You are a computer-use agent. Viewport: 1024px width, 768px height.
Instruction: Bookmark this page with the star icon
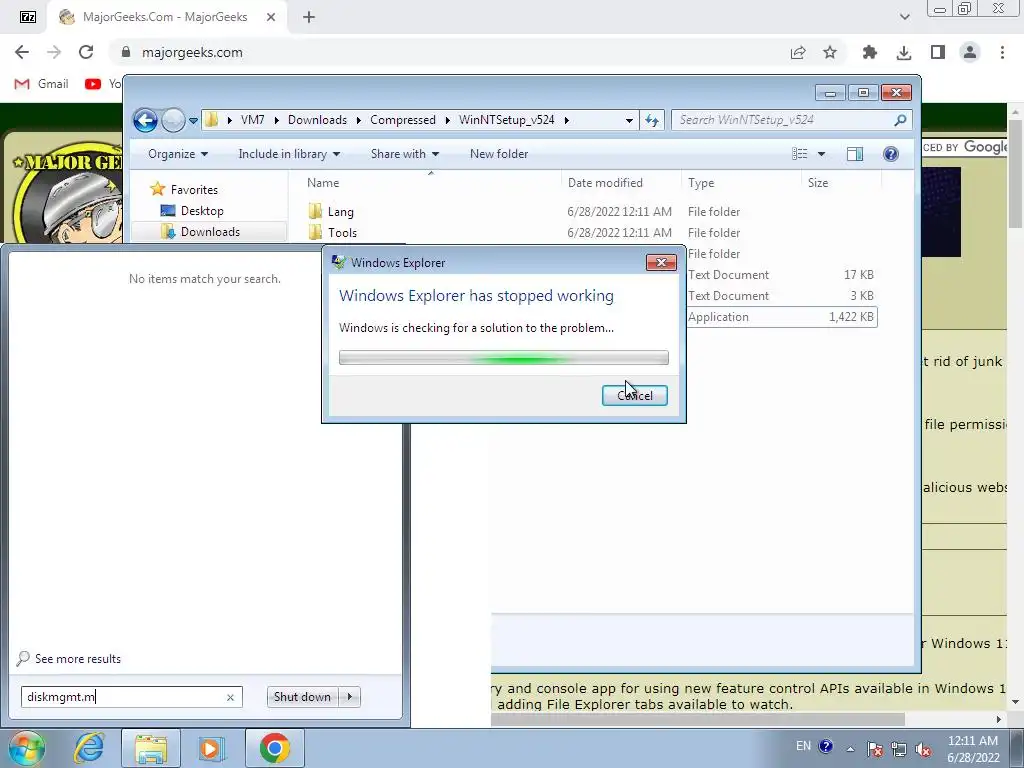(830, 52)
